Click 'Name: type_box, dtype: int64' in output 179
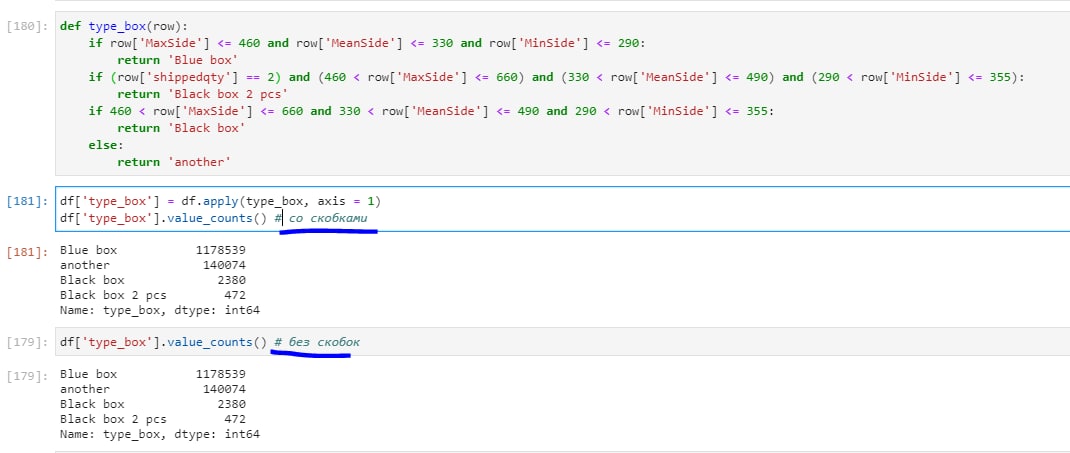The height and width of the screenshot is (453, 1070). point(160,434)
